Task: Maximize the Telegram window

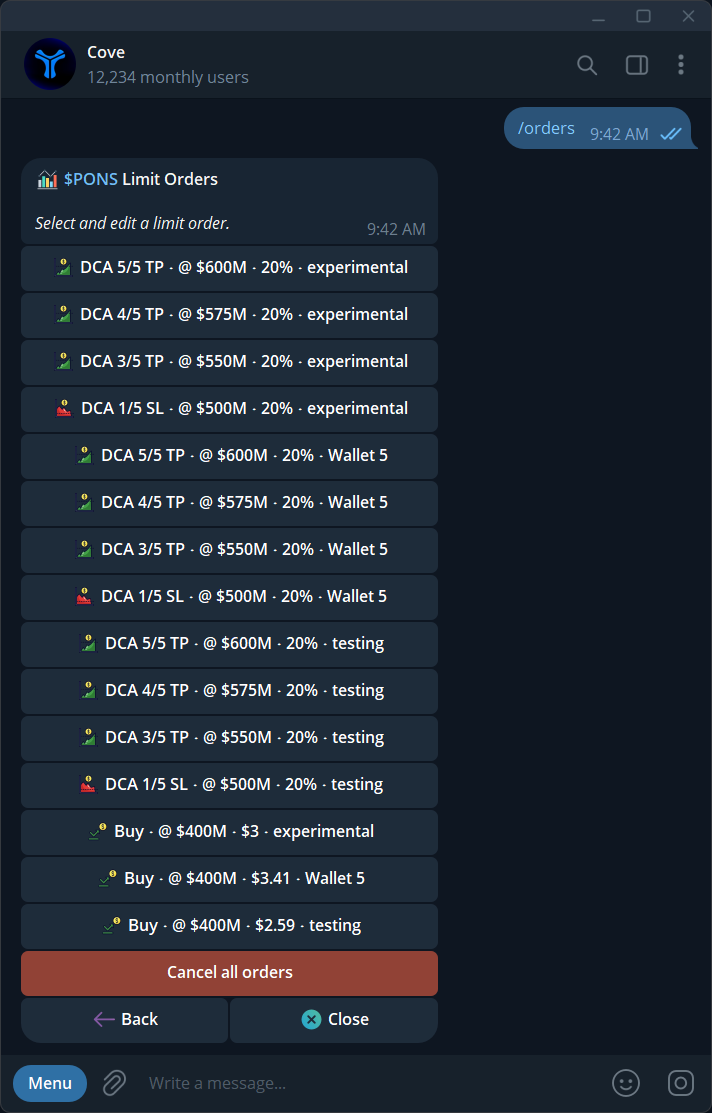Action: pyautogui.click(x=643, y=16)
